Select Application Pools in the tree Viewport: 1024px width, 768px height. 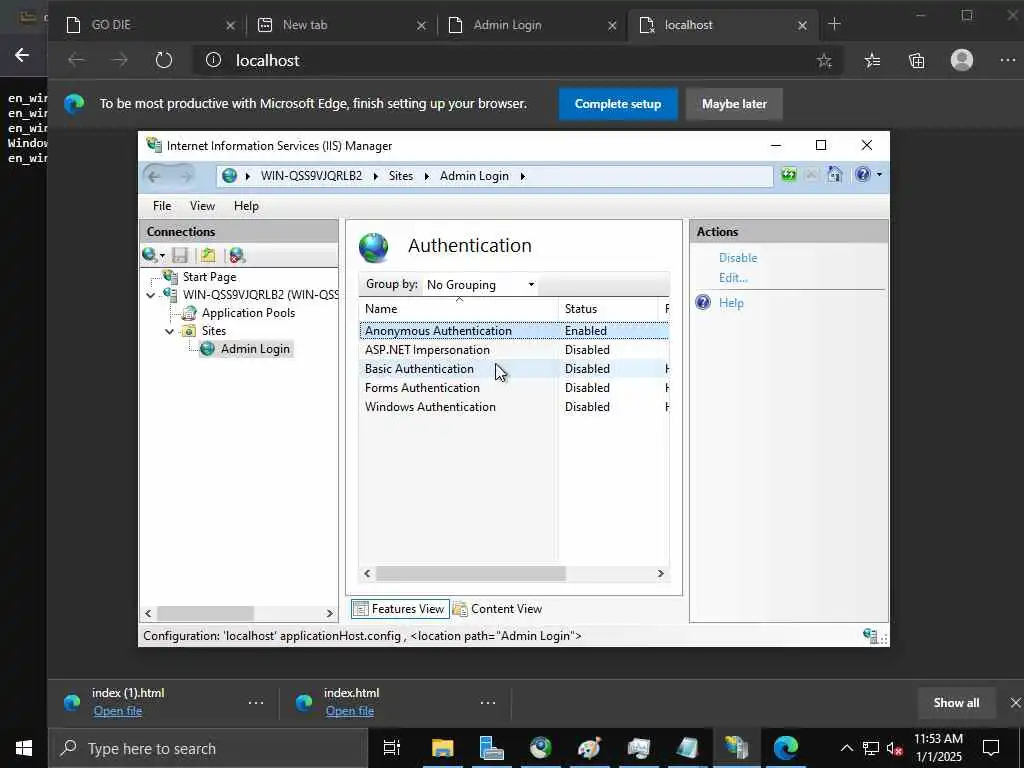[x=248, y=313]
